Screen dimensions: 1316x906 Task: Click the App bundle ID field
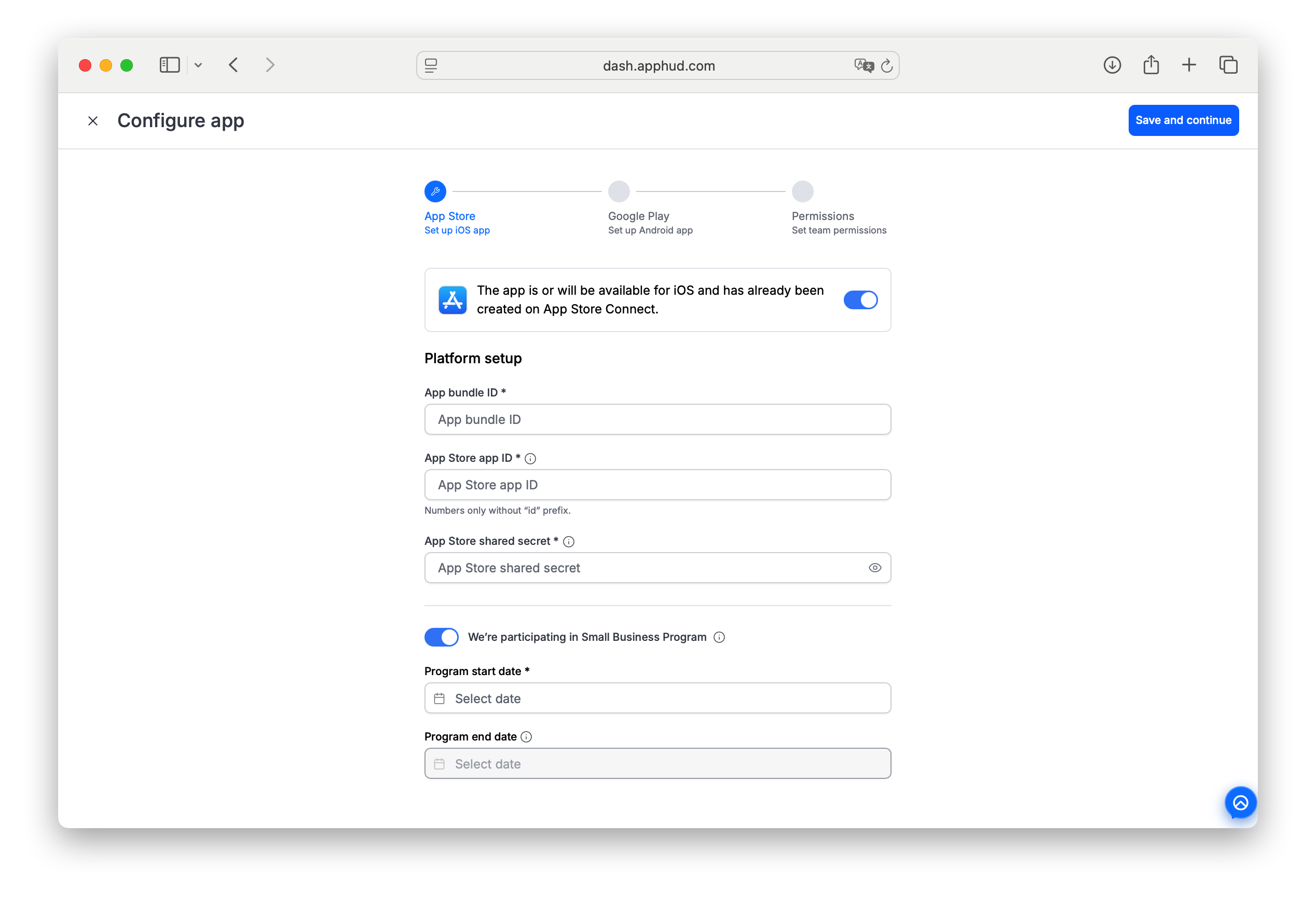657,419
